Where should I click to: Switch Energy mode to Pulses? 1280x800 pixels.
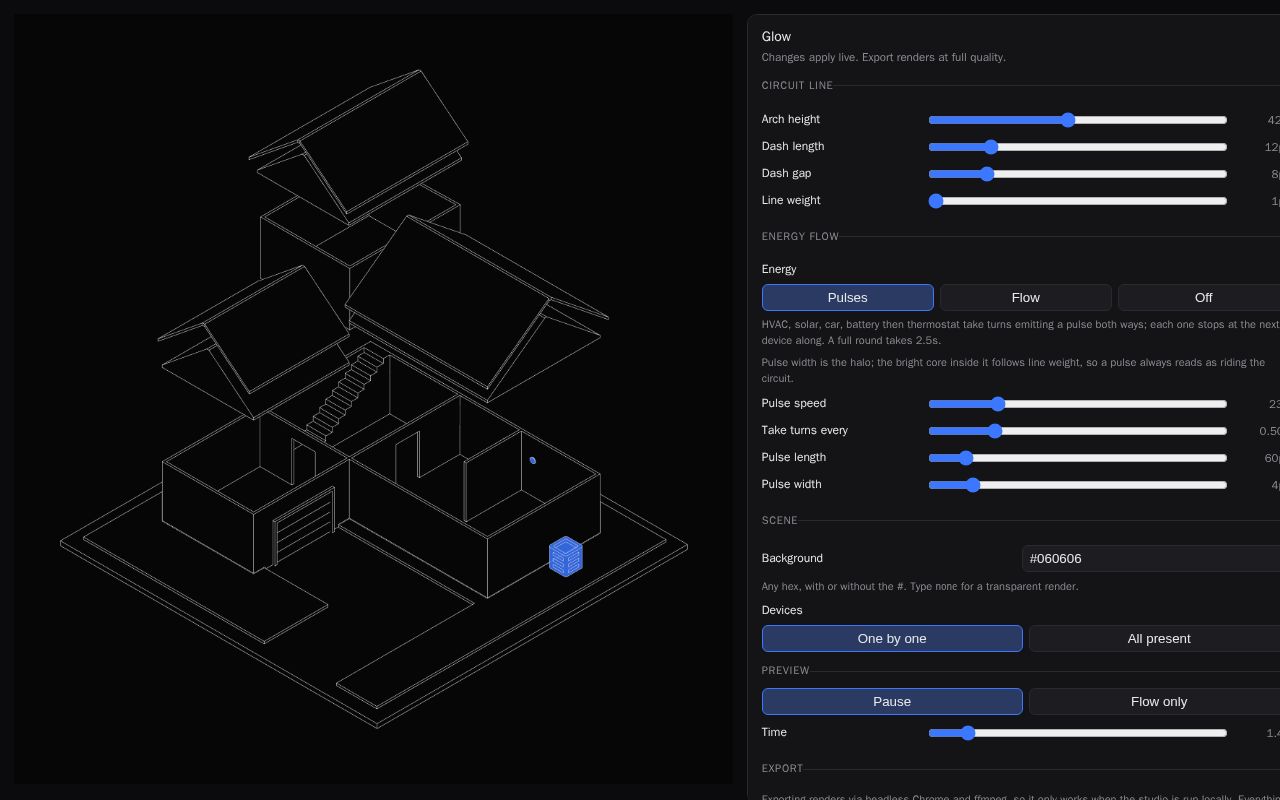point(848,298)
